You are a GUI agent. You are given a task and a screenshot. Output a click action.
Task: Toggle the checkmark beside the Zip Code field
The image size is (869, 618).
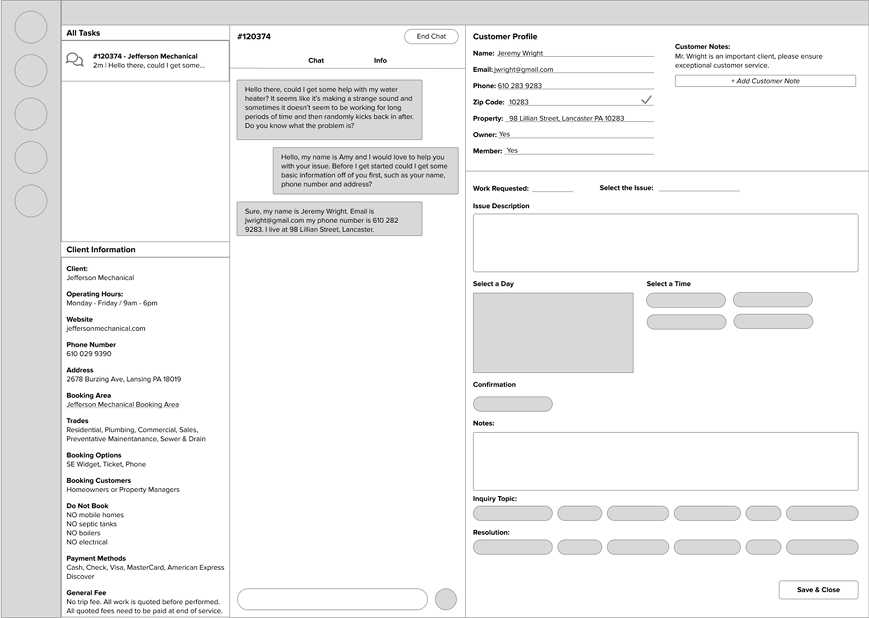click(x=646, y=100)
